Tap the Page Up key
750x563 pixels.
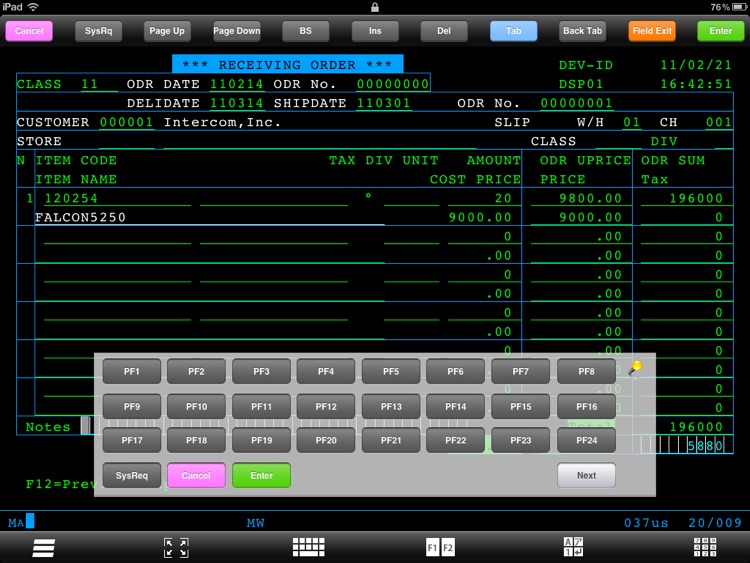coord(167,31)
